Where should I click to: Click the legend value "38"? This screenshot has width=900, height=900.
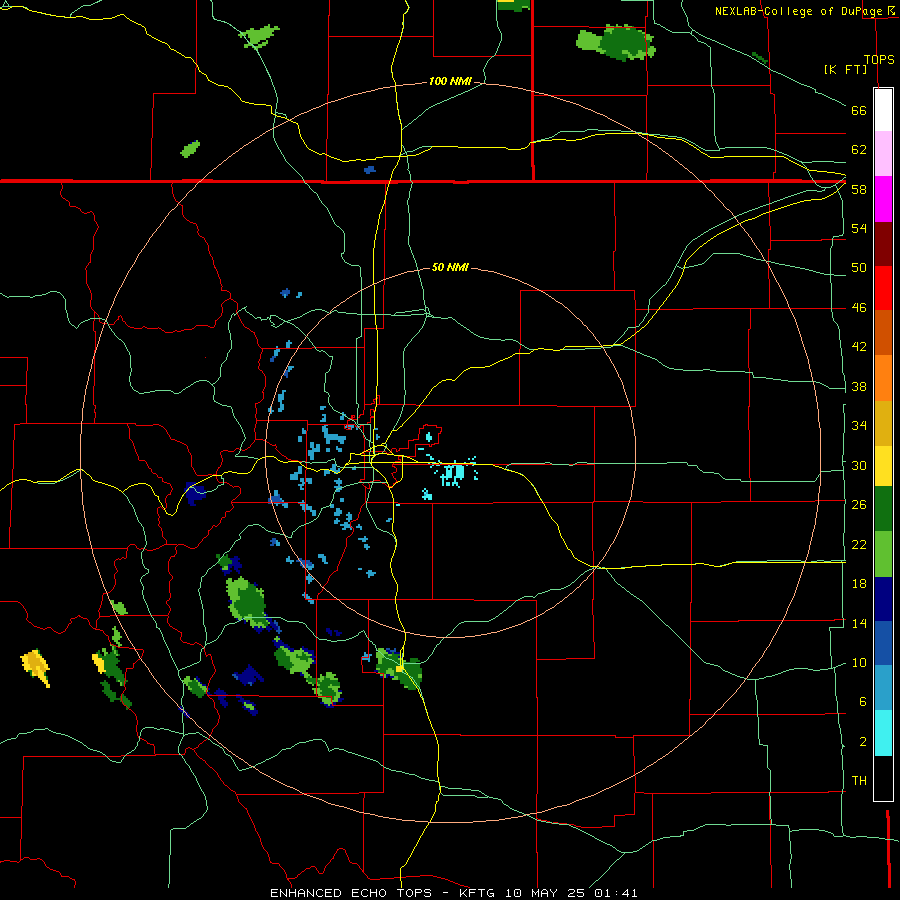859,386
